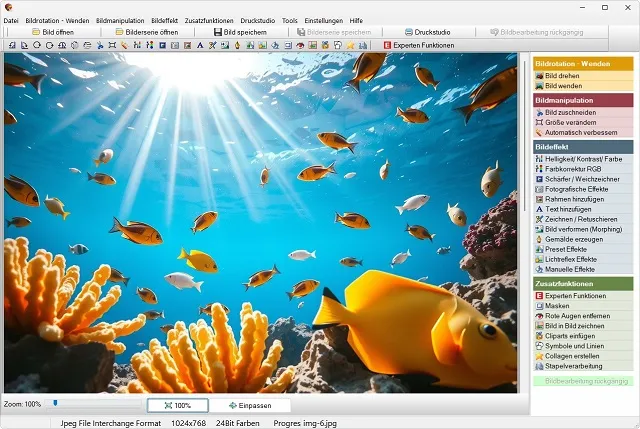Set zoom with the 100% button

click(x=178, y=405)
